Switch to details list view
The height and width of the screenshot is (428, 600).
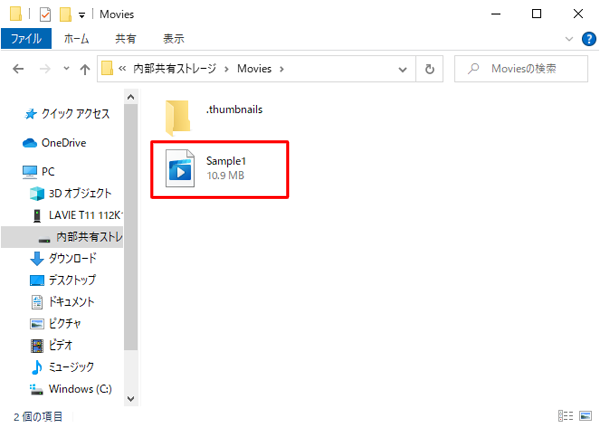(x=567, y=416)
